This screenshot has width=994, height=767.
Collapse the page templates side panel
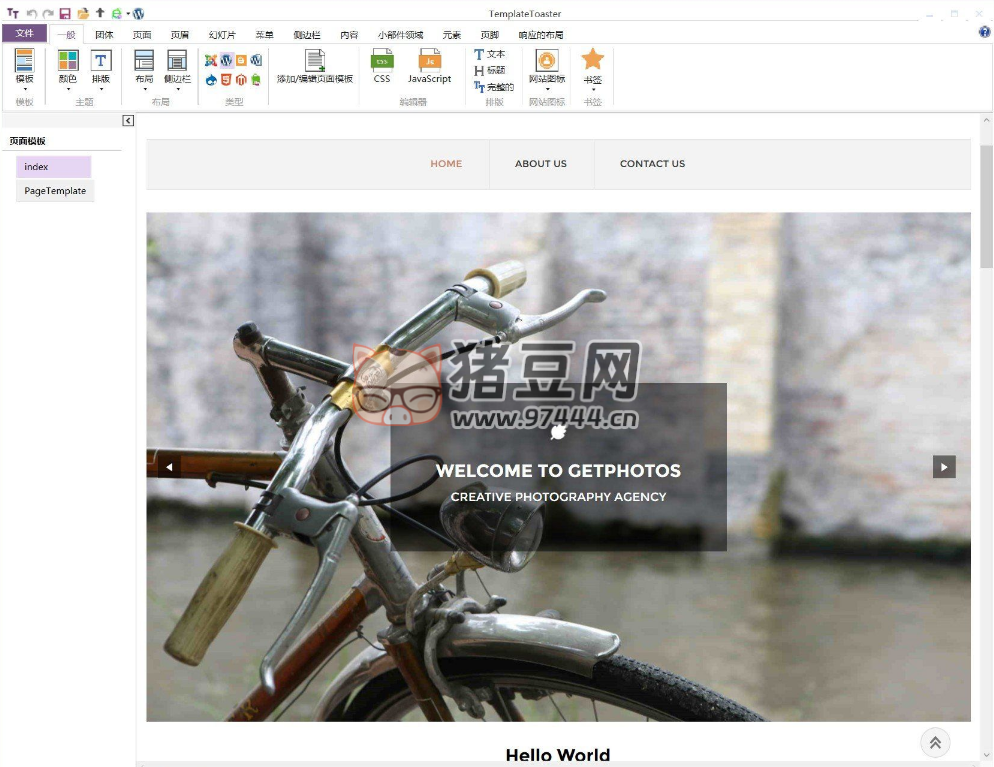[128, 121]
